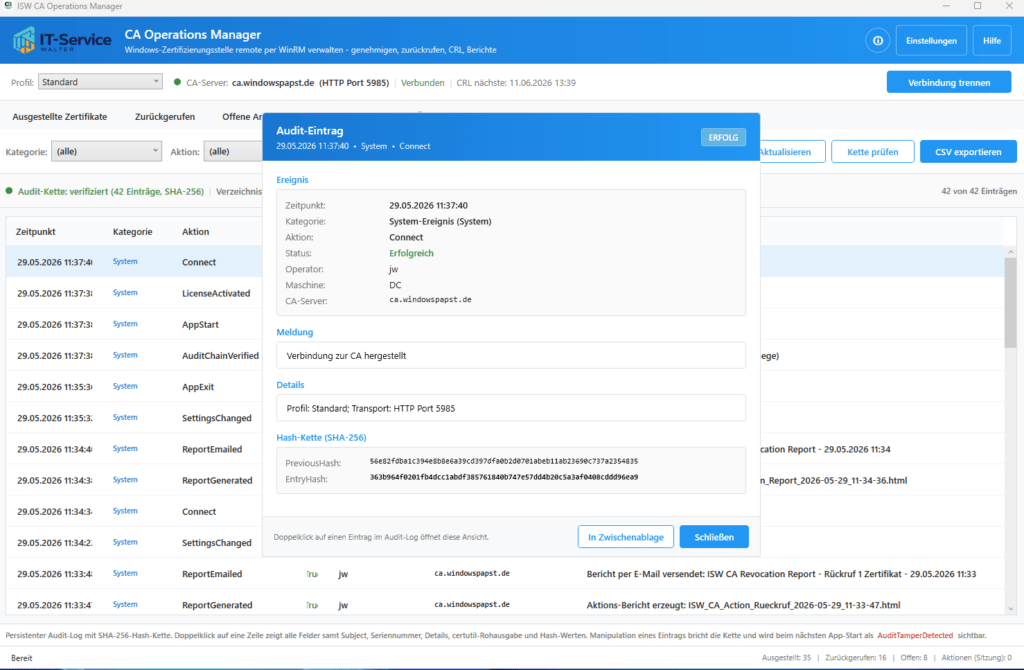The height and width of the screenshot is (670, 1024).
Task: Open the Einstellungen settings
Action: point(931,40)
